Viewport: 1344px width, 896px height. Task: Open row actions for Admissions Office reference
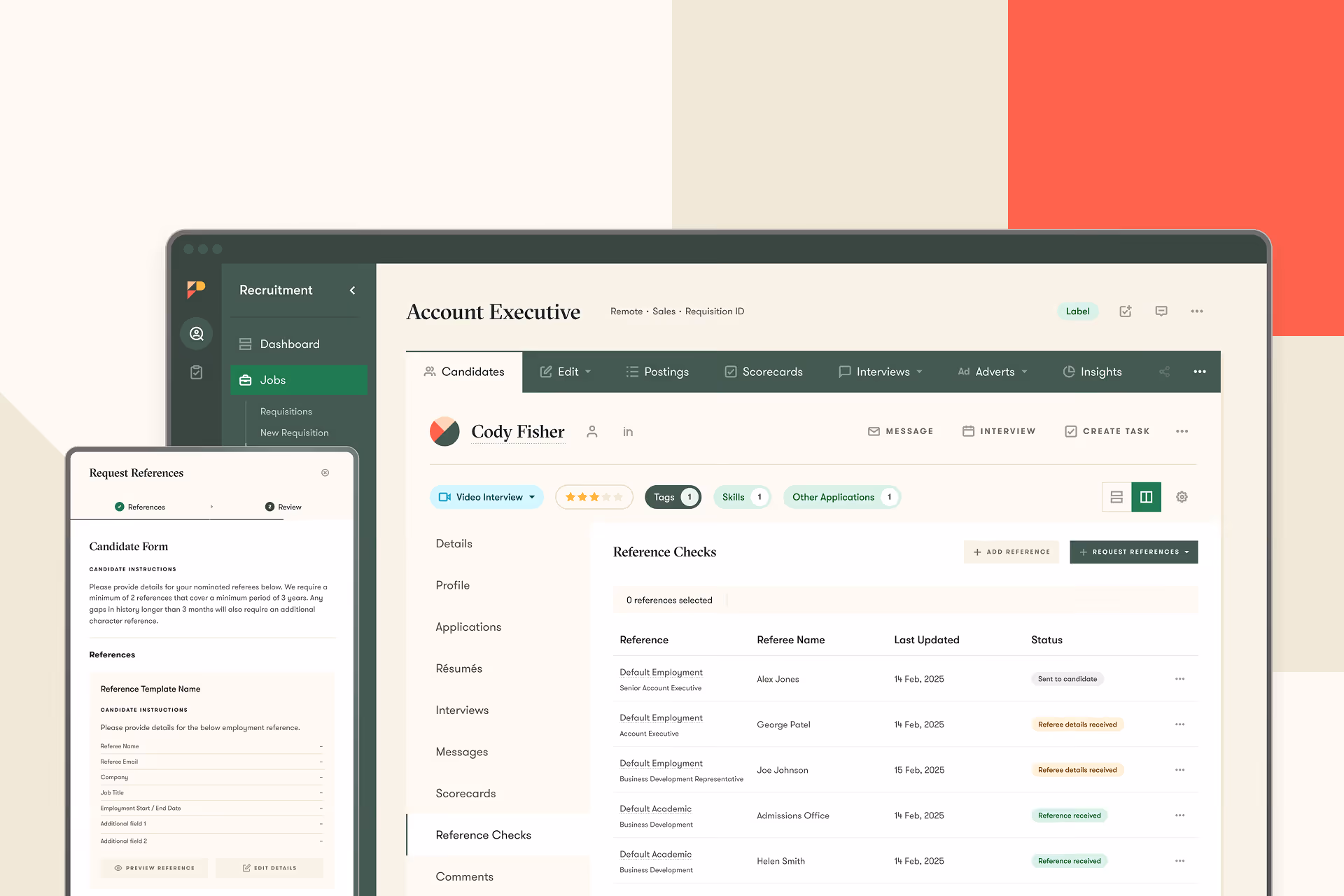[1180, 815]
